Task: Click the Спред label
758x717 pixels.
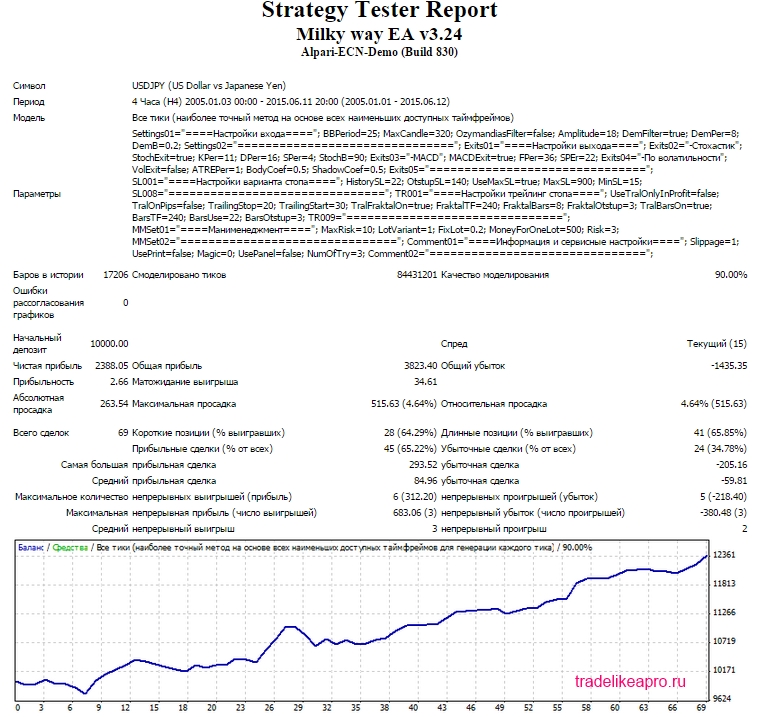Action: pos(454,344)
